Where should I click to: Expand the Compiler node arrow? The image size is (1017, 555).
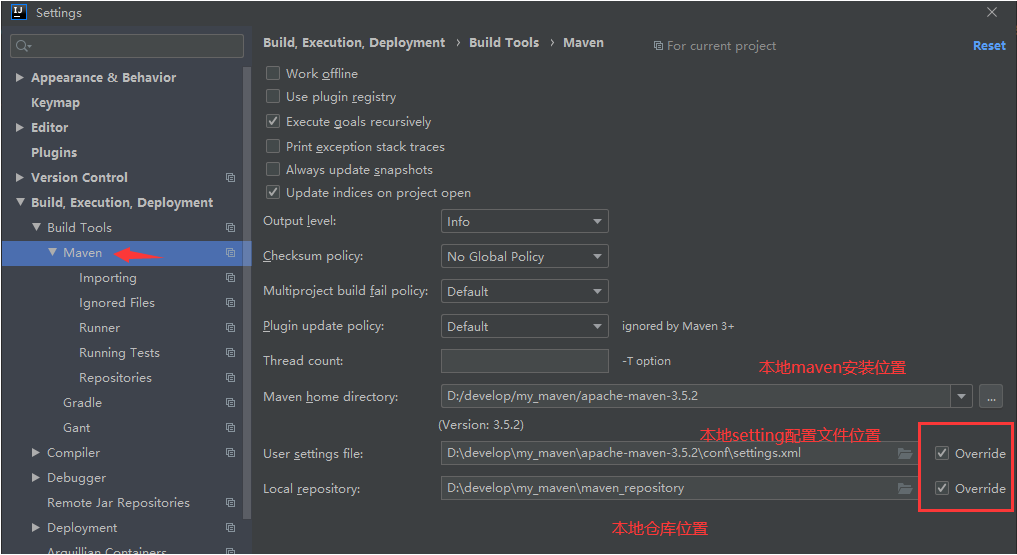(x=36, y=453)
